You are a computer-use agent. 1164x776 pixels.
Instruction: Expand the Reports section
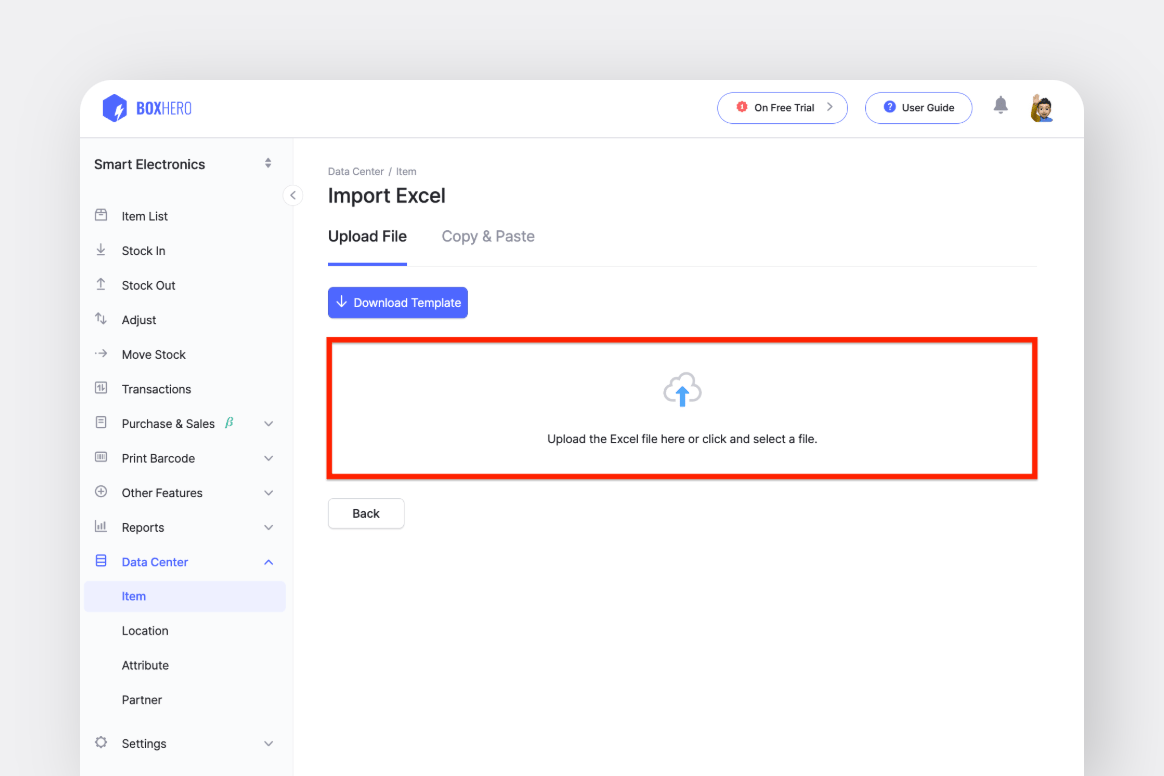(x=268, y=528)
